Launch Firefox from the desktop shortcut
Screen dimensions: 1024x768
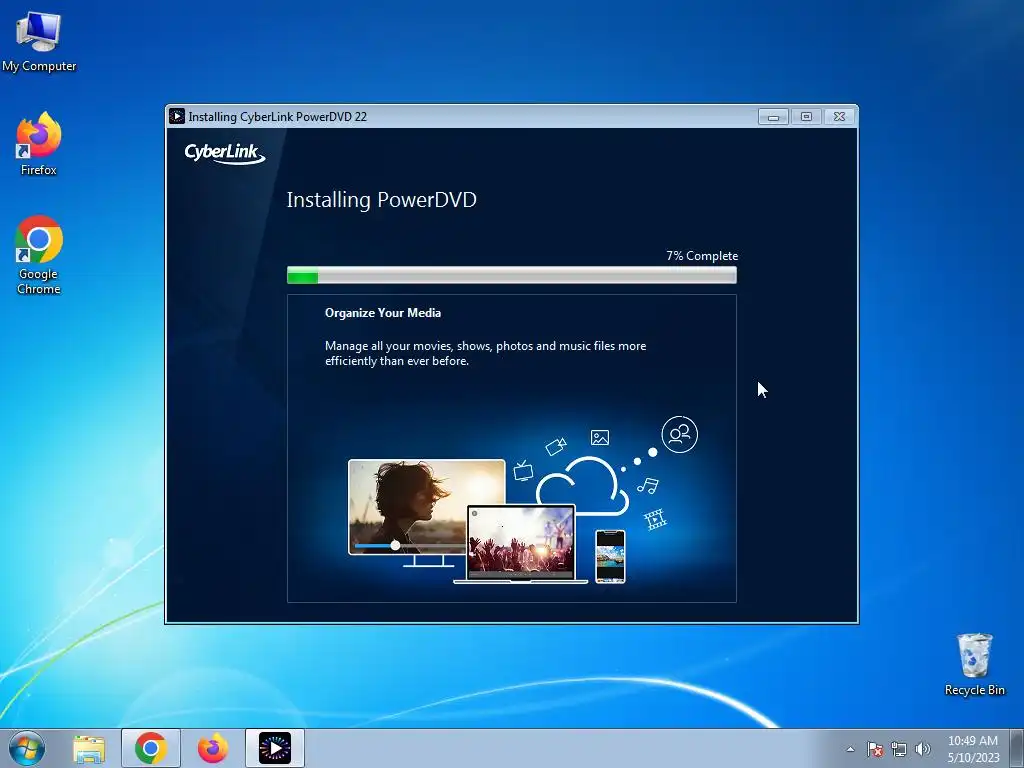tap(39, 144)
